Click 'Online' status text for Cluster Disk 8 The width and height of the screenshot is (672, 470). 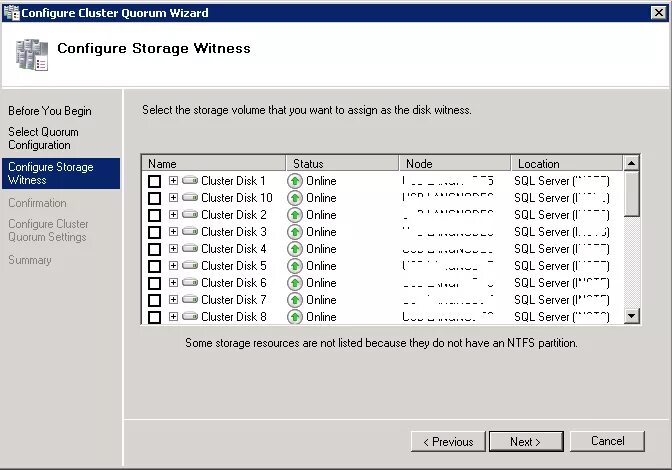(x=321, y=317)
